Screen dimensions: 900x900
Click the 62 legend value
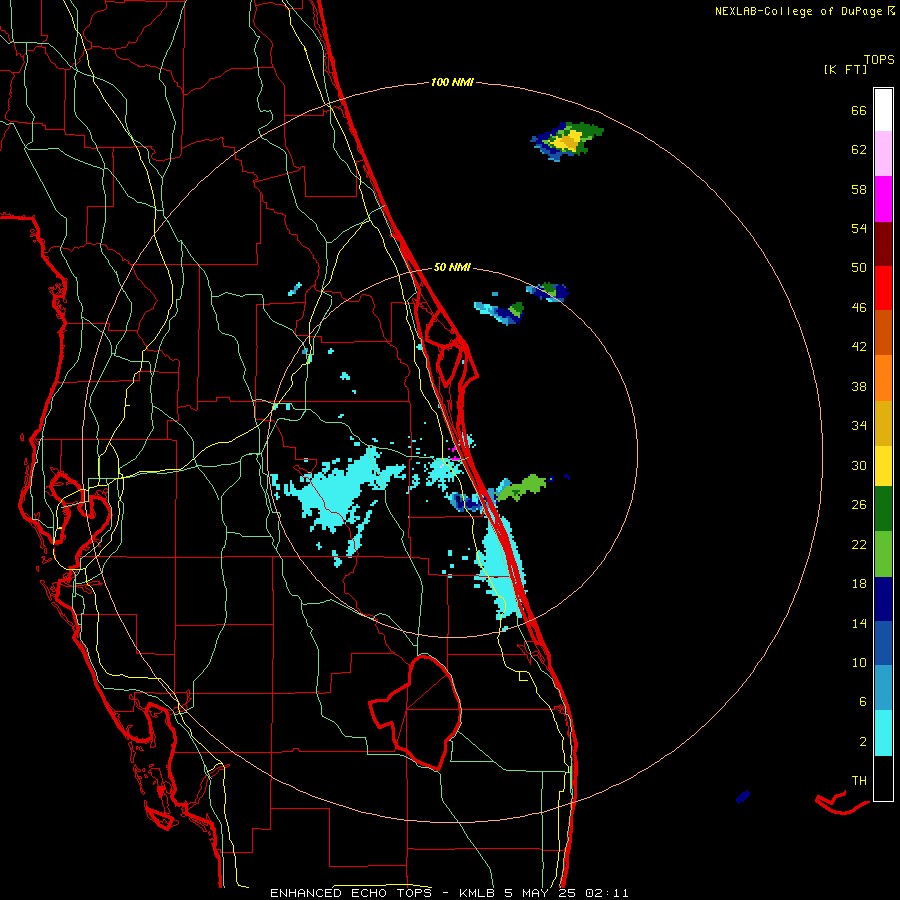859,150
